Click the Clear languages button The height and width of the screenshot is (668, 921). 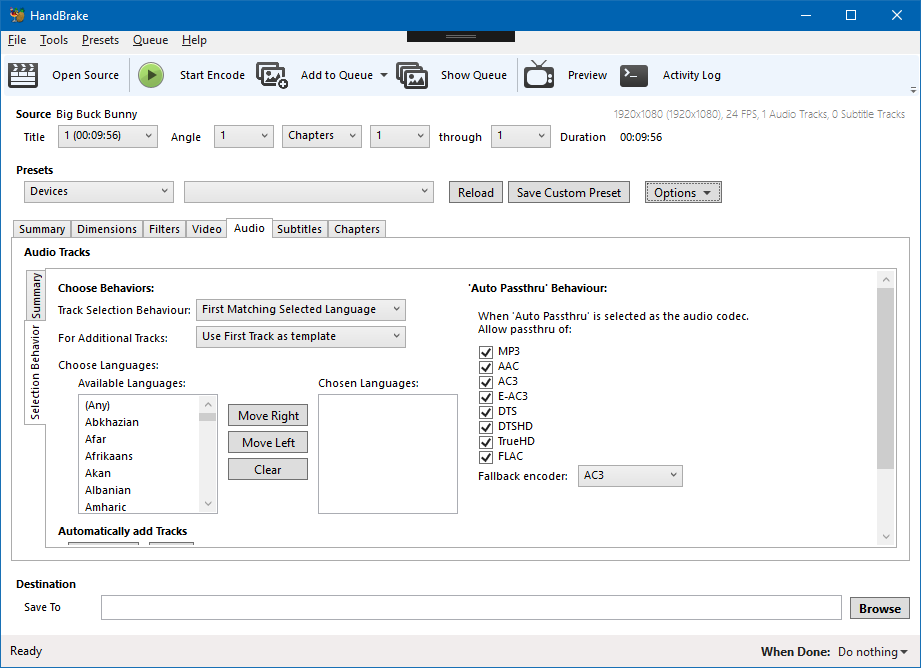[268, 470]
